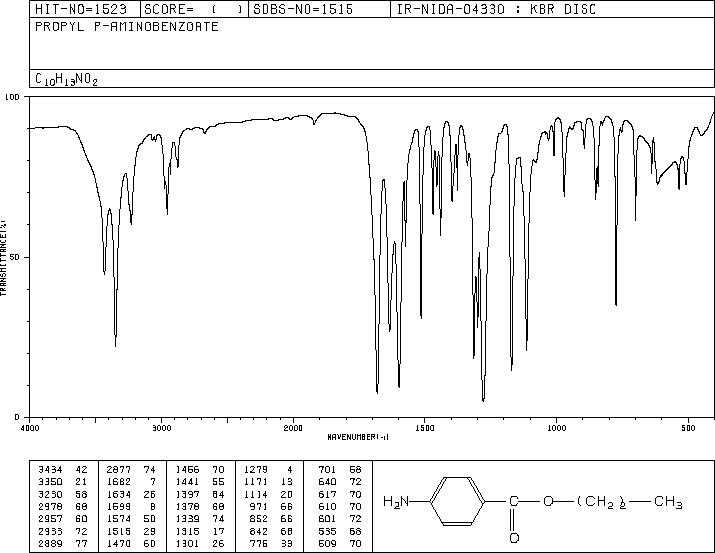The width and height of the screenshot is (715, 553).
Task: Click the (CH2)2 group in the structure
Action: pos(601,502)
